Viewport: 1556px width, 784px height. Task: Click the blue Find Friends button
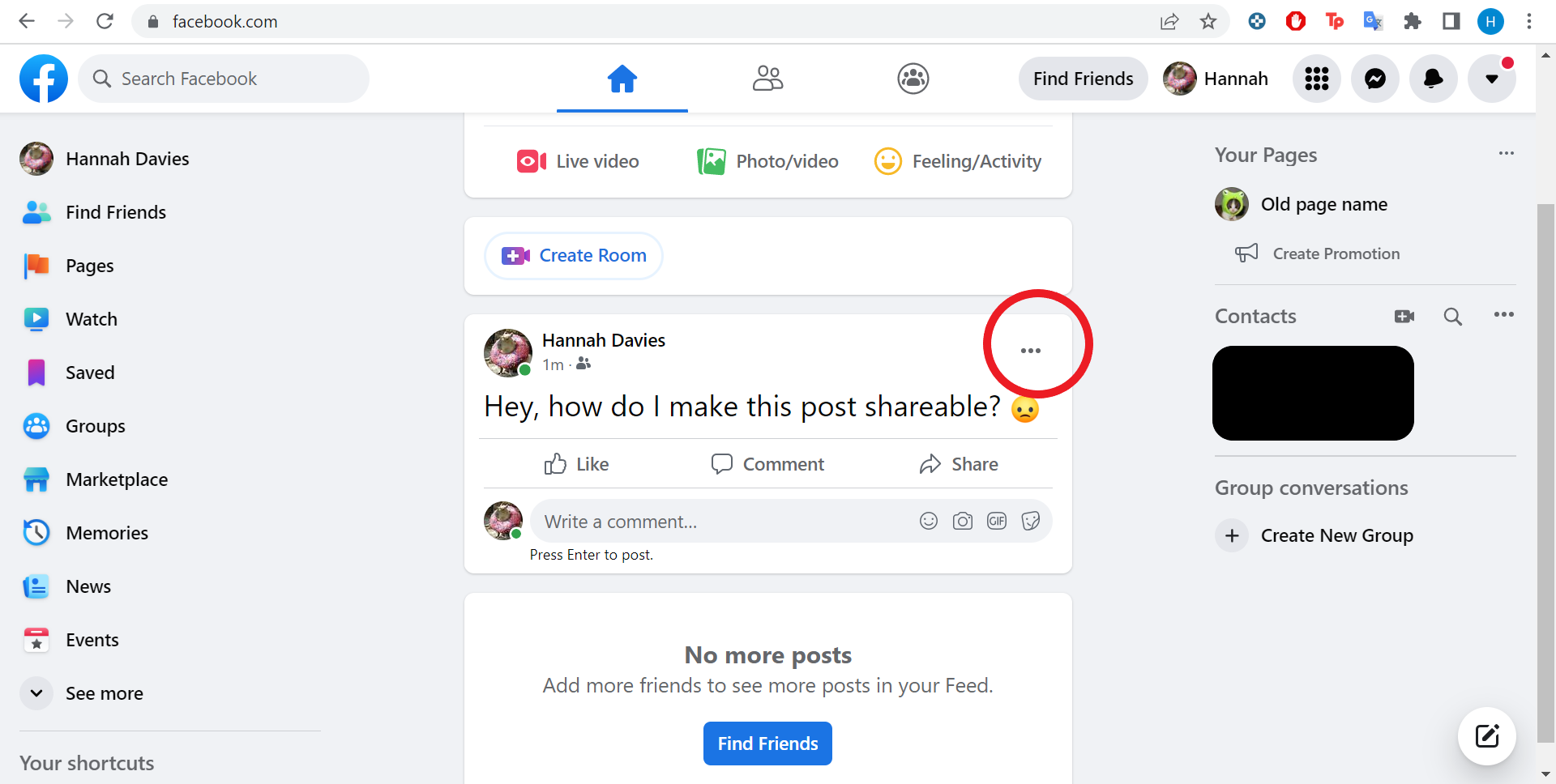tap(767, 744)
